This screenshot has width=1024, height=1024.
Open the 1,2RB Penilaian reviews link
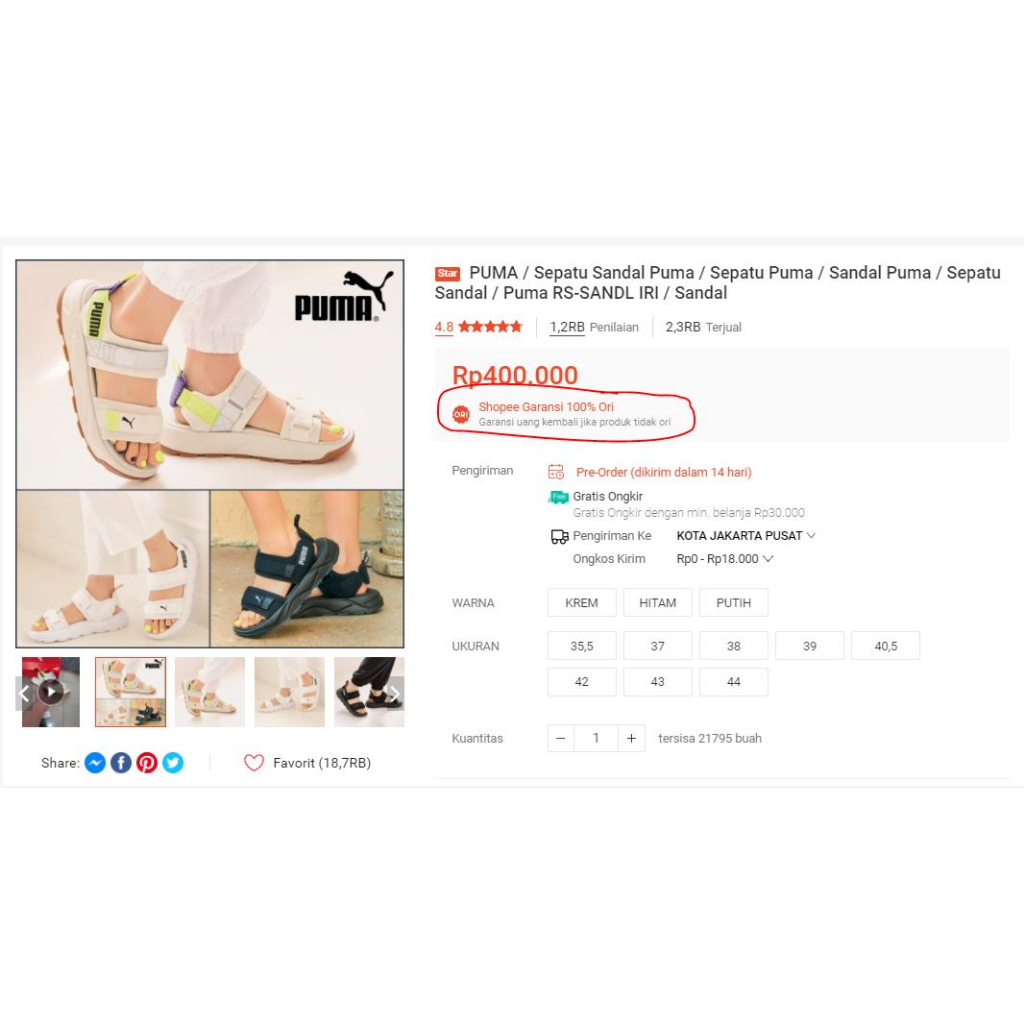[594, 327]
